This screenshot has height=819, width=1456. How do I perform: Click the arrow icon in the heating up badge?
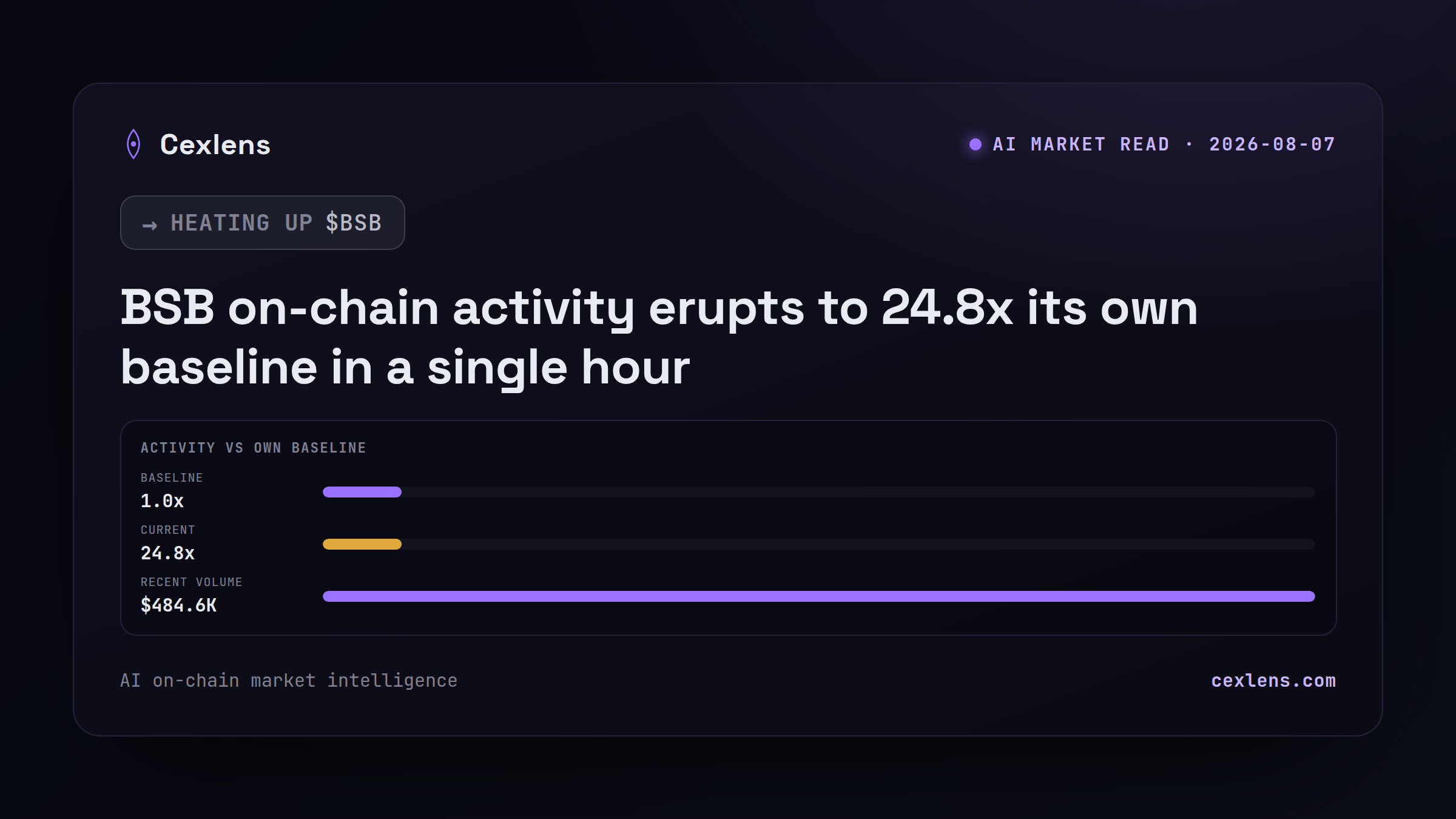coord(150,226)
